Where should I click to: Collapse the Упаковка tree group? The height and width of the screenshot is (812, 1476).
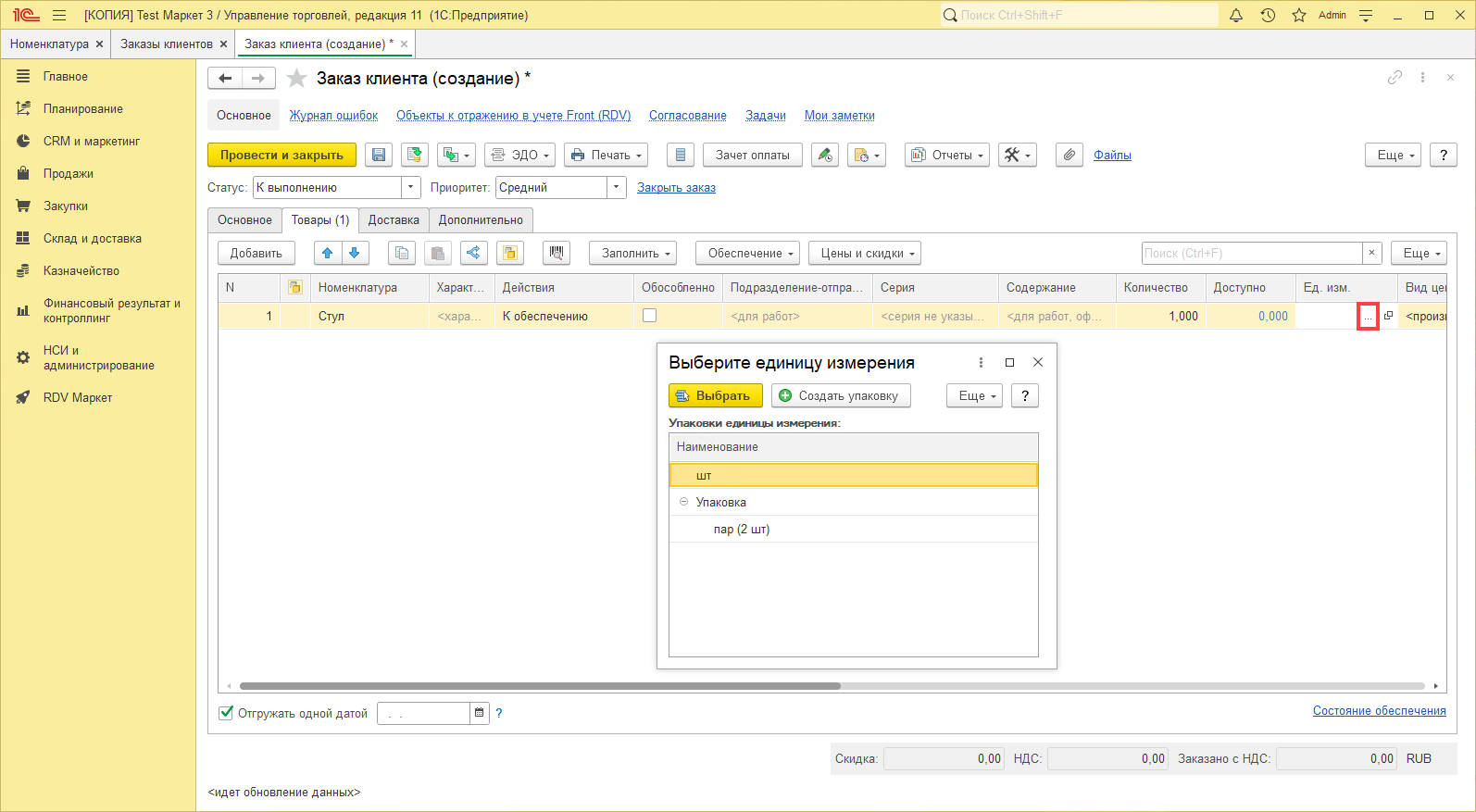(x=684, y=502)
